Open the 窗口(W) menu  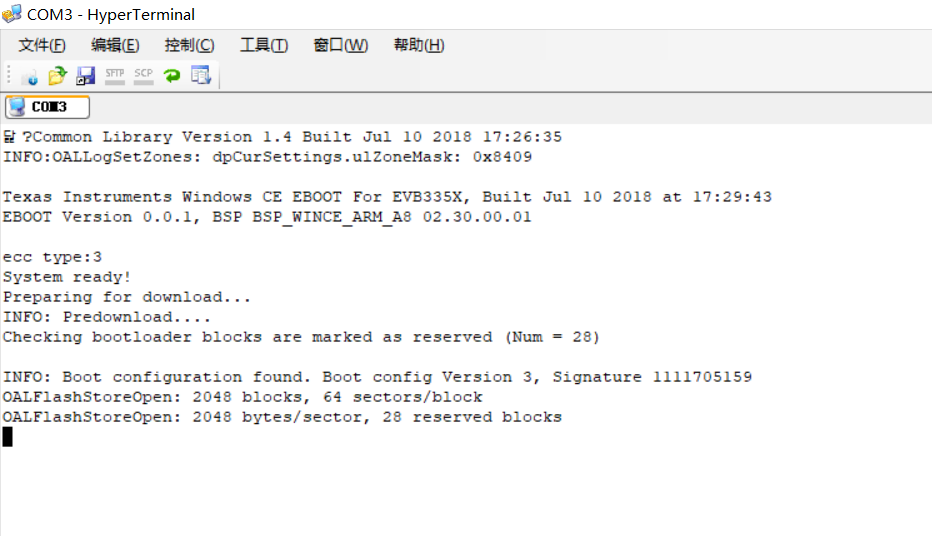point(341,45)
